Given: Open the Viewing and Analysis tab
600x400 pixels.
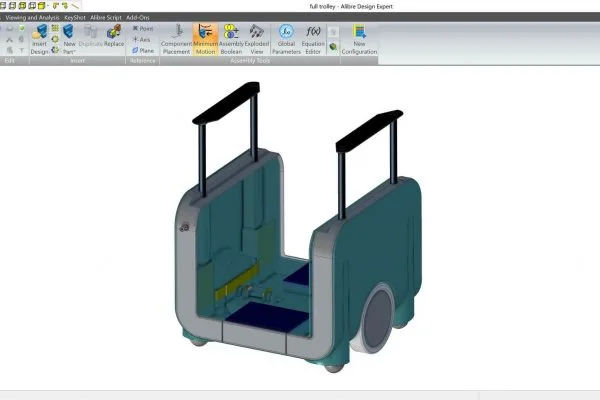Looking at the screenshot, I should coord(32,17).
